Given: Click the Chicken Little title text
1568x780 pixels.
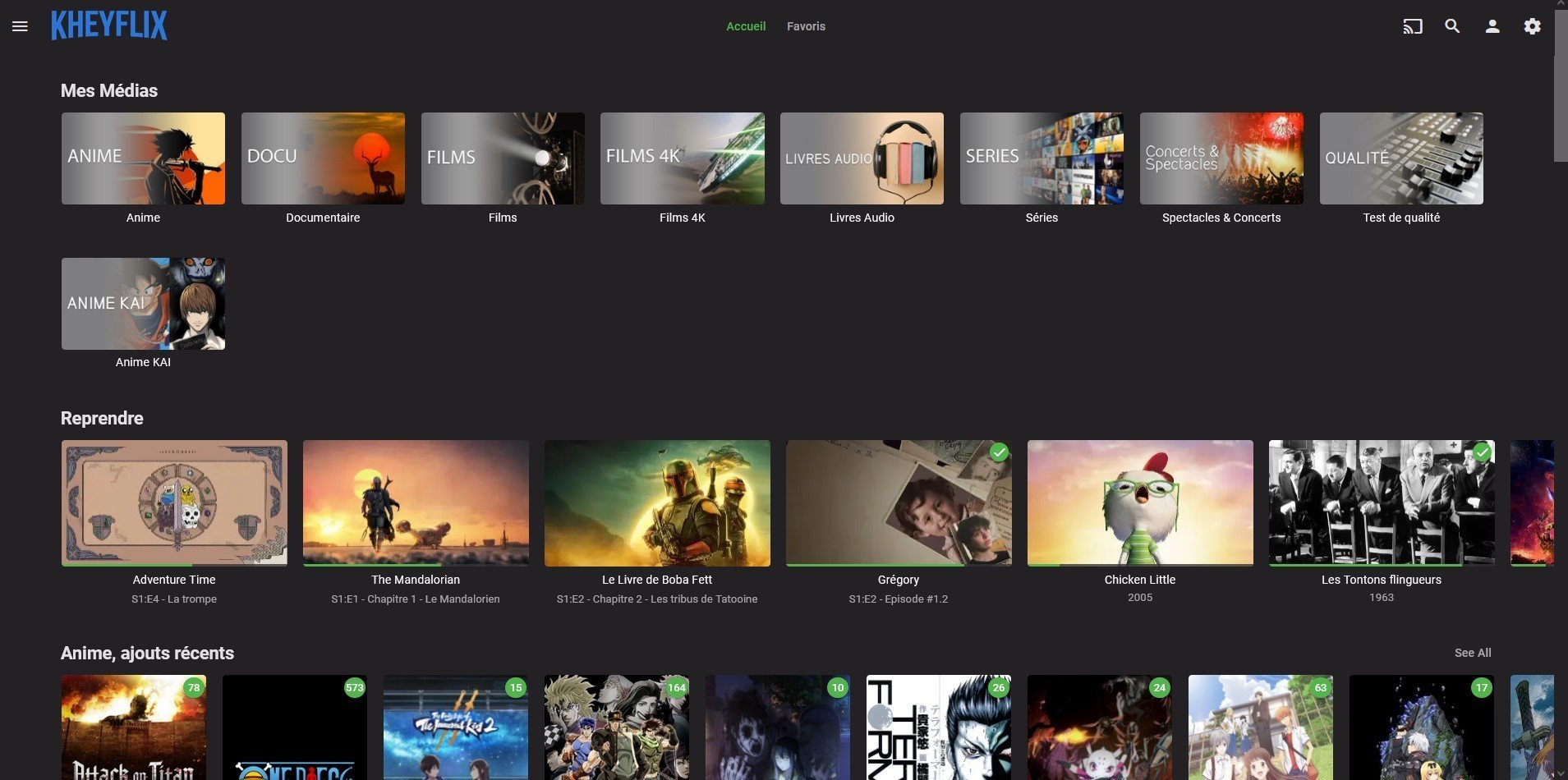Looking at the screenshot, I should click(x=1140, y=580).
